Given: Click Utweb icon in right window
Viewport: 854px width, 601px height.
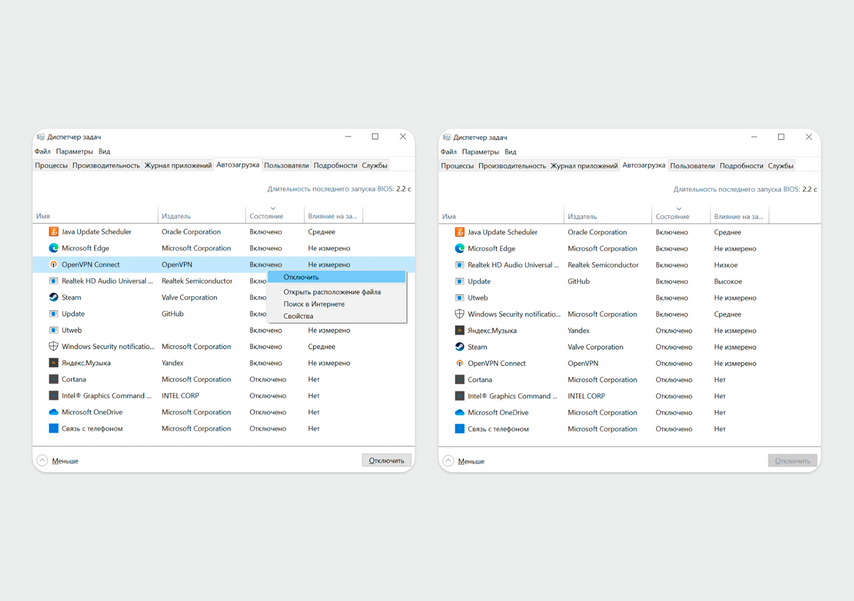Looking at the screenshot, I should (460, 298).
